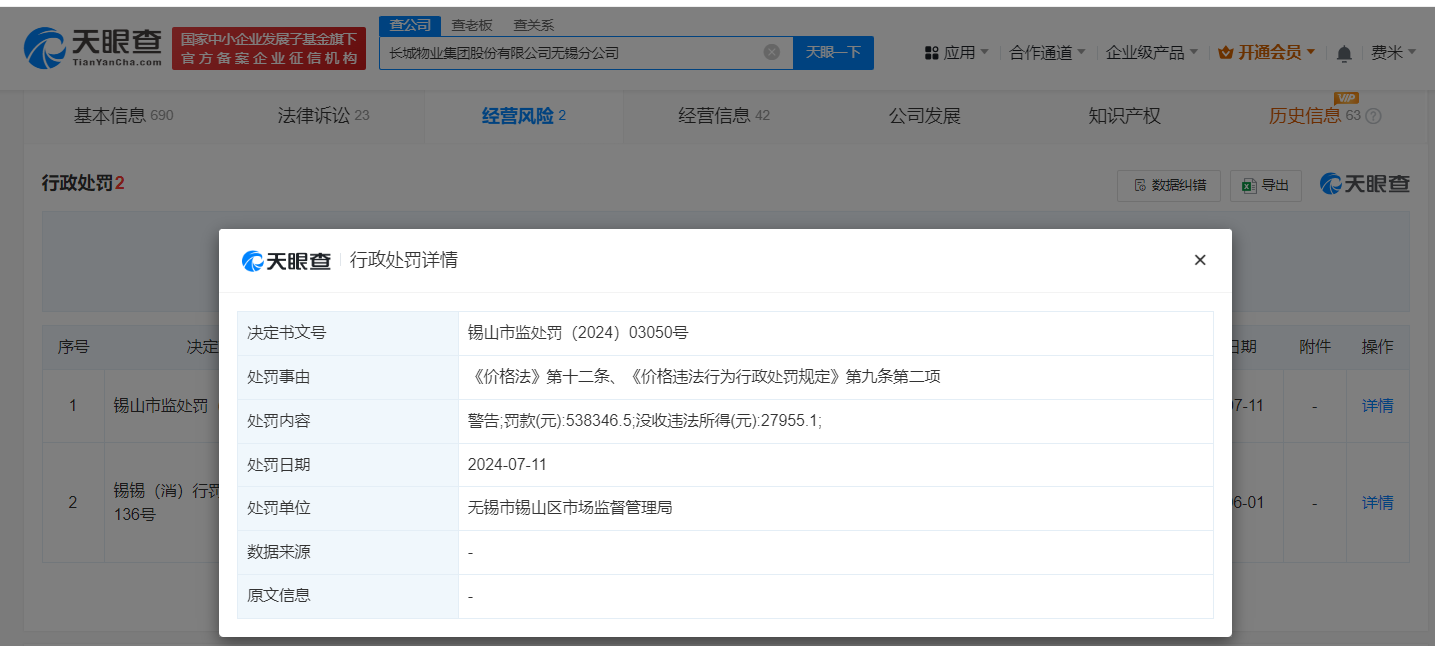
Task: Click the clear search input icon
Action: [770, 52]
